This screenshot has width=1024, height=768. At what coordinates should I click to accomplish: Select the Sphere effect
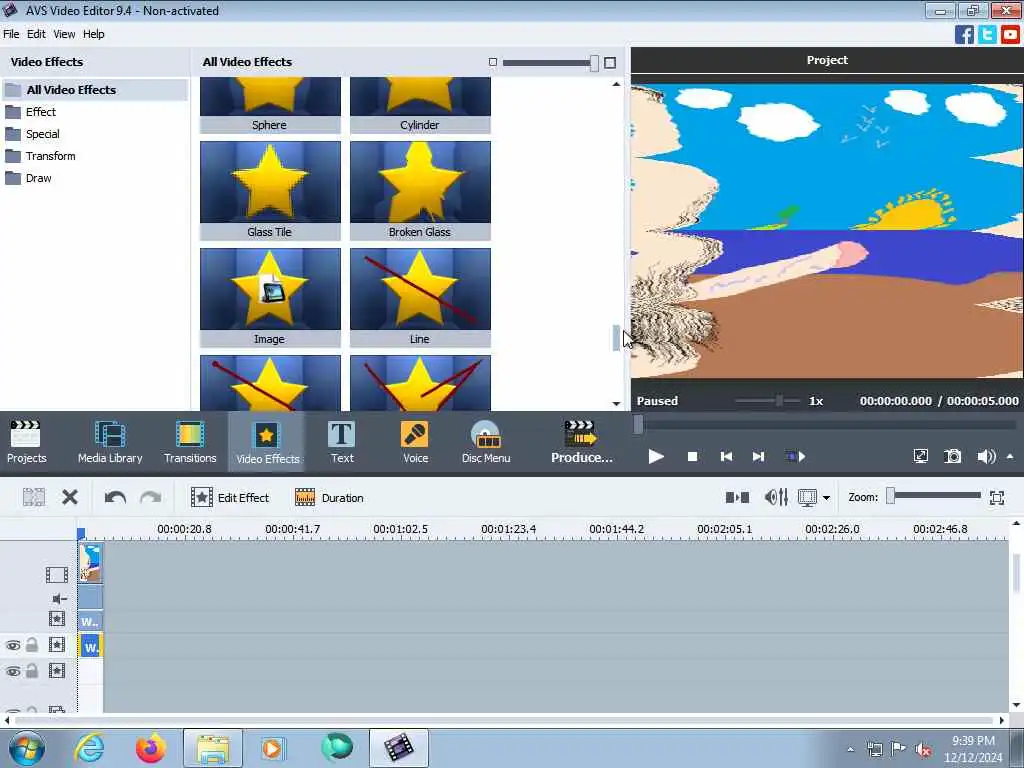270,106
